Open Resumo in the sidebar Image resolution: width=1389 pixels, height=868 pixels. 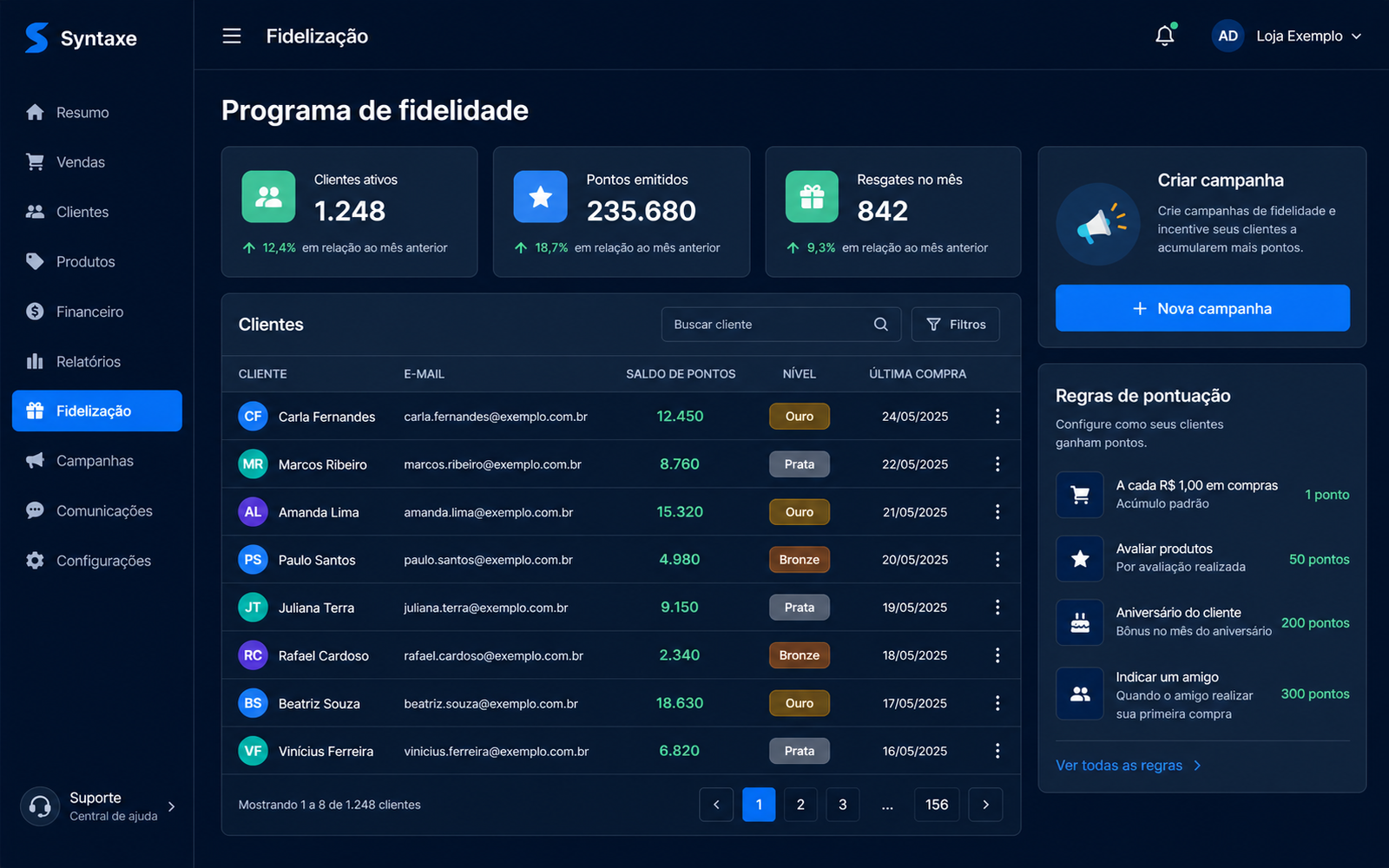97,112
